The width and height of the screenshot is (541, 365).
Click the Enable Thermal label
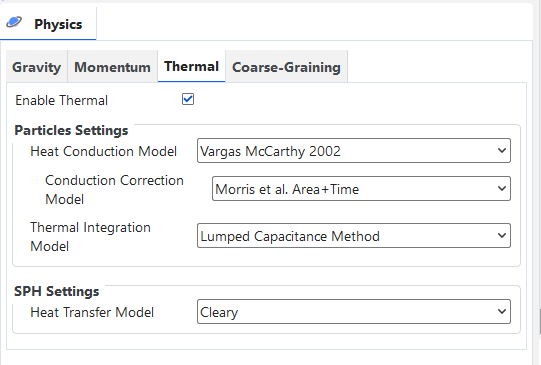pos(61,100)
